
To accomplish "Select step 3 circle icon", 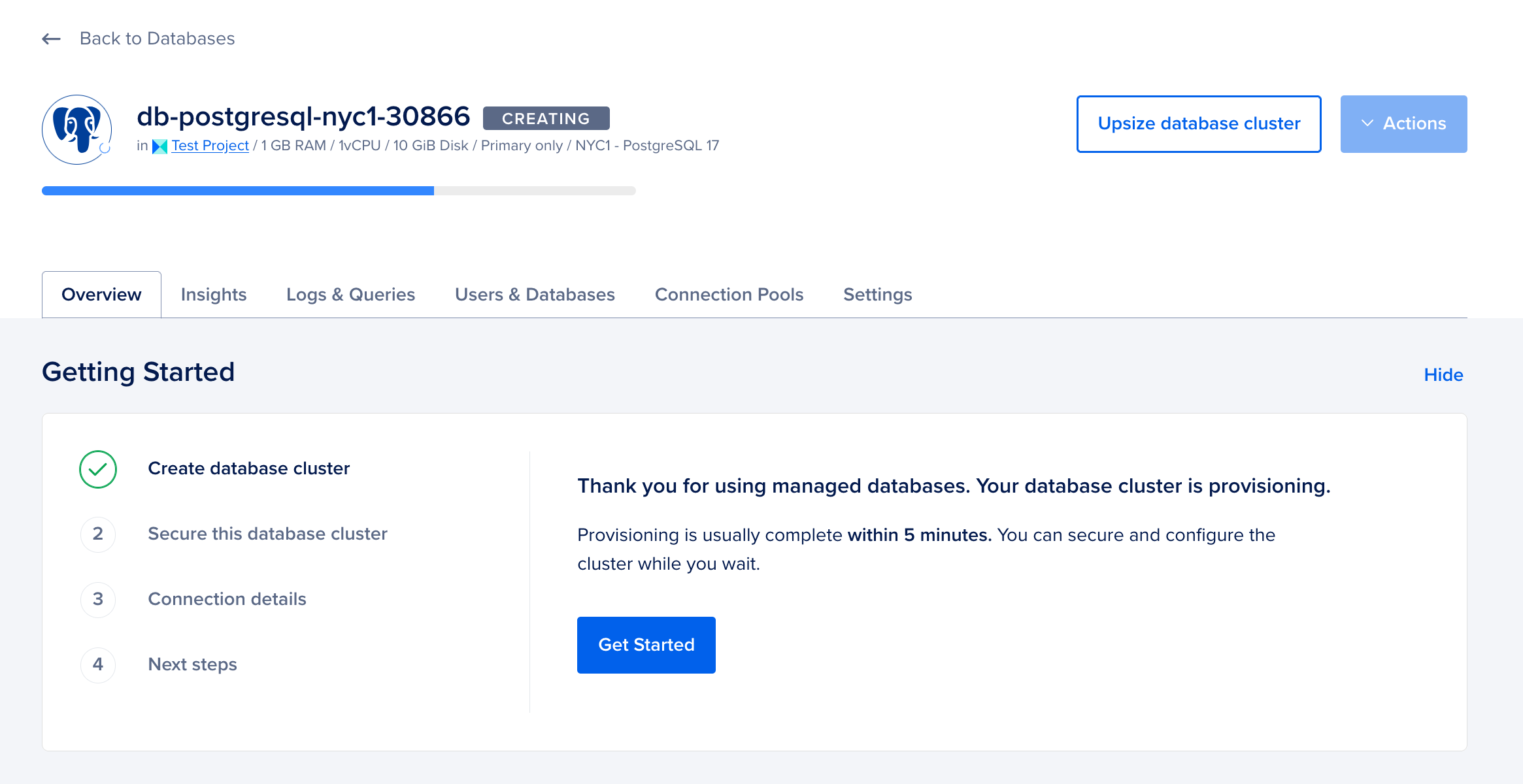I will pos(98,600).
